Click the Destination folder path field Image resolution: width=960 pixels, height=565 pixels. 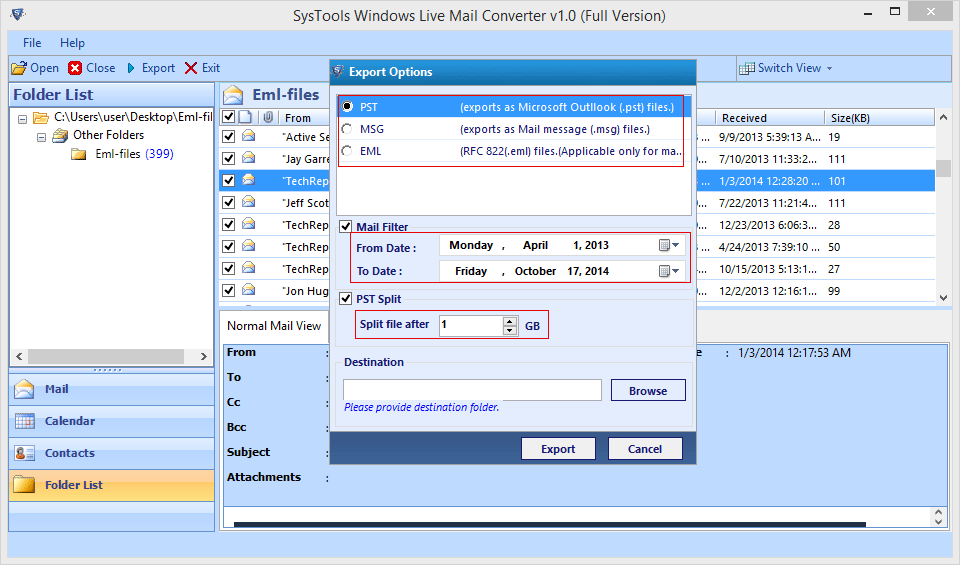[472, 390]
